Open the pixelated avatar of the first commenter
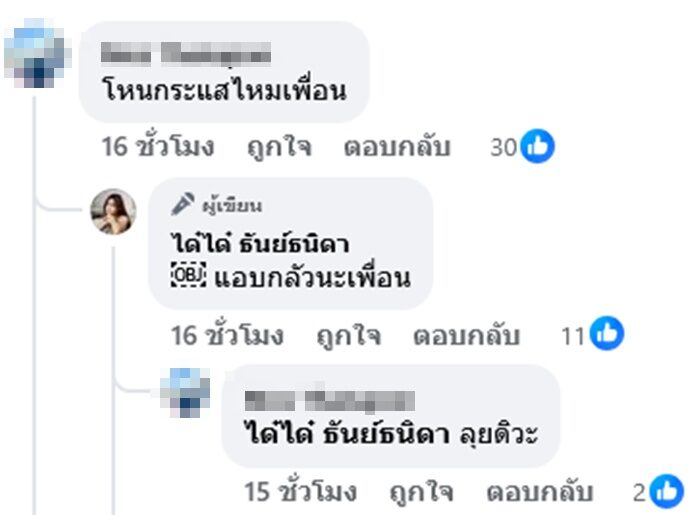 click(x=38, y=53)
